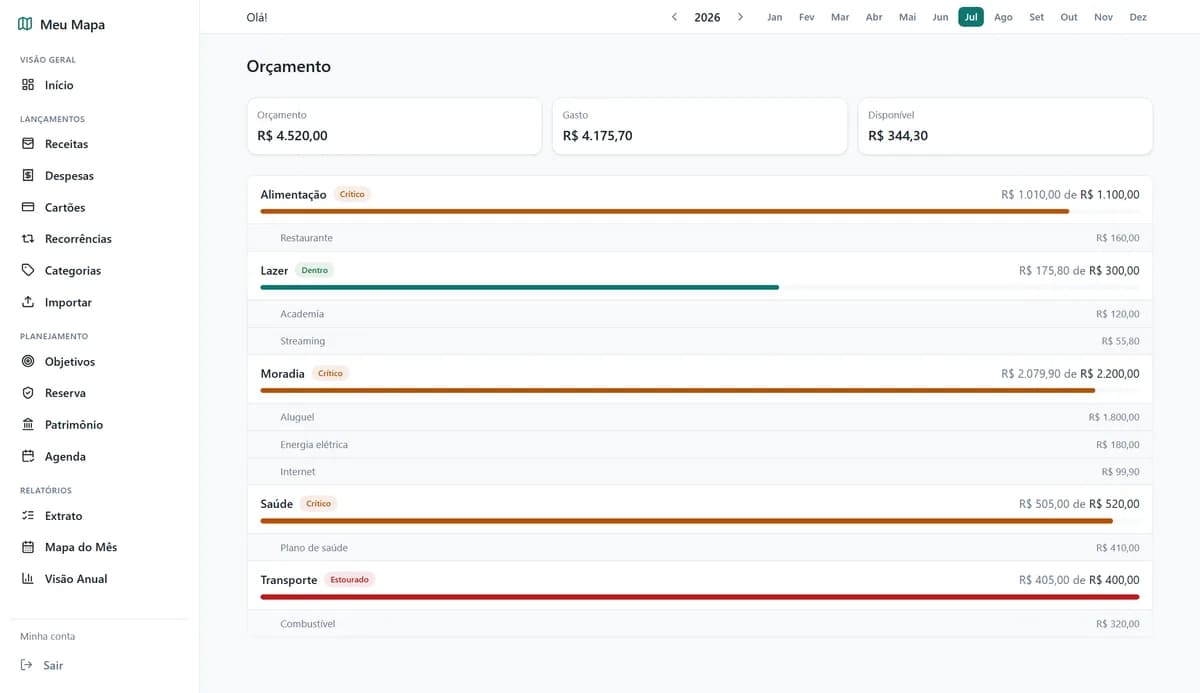Image resolution: width=1200 pixels, height=693 pixels.
Task: Click the Recorrências repeat-arrows icon
Action: [28, 239]
